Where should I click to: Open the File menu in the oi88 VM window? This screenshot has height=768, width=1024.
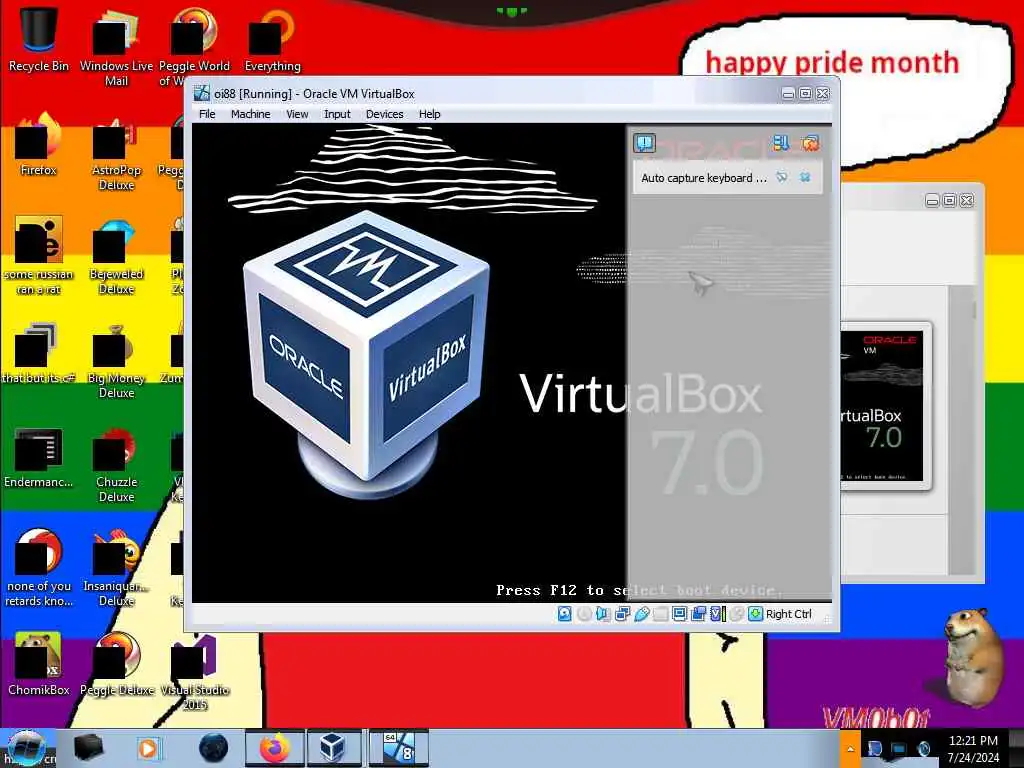[x=207, y=114]
